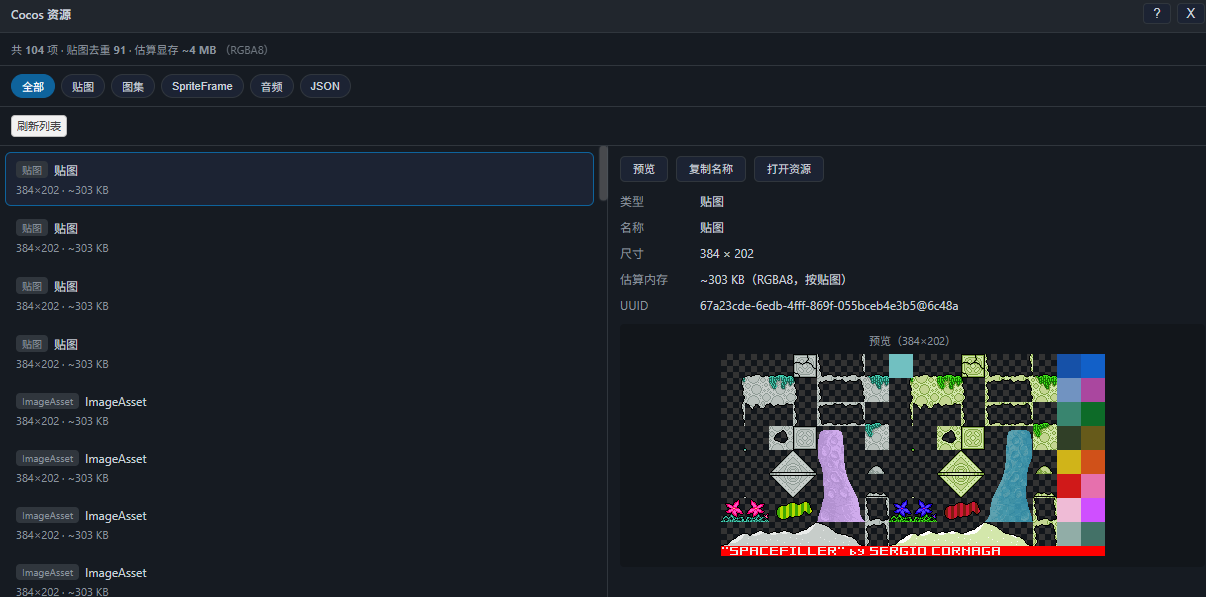Screen dimensions: 1206x597
Task: Click the 估算内存 field label
Action: point(644,280)
